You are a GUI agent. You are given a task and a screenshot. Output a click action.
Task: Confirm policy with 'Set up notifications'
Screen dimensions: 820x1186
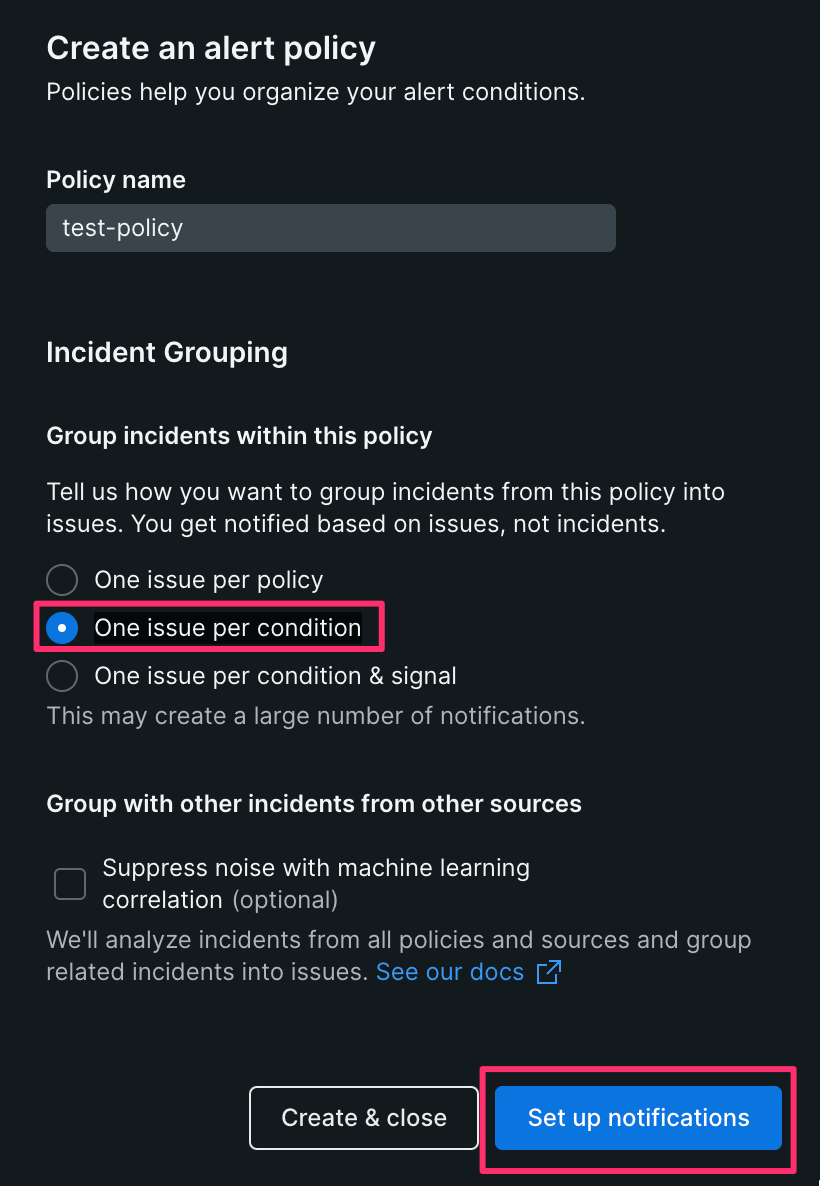[637, 1118]
